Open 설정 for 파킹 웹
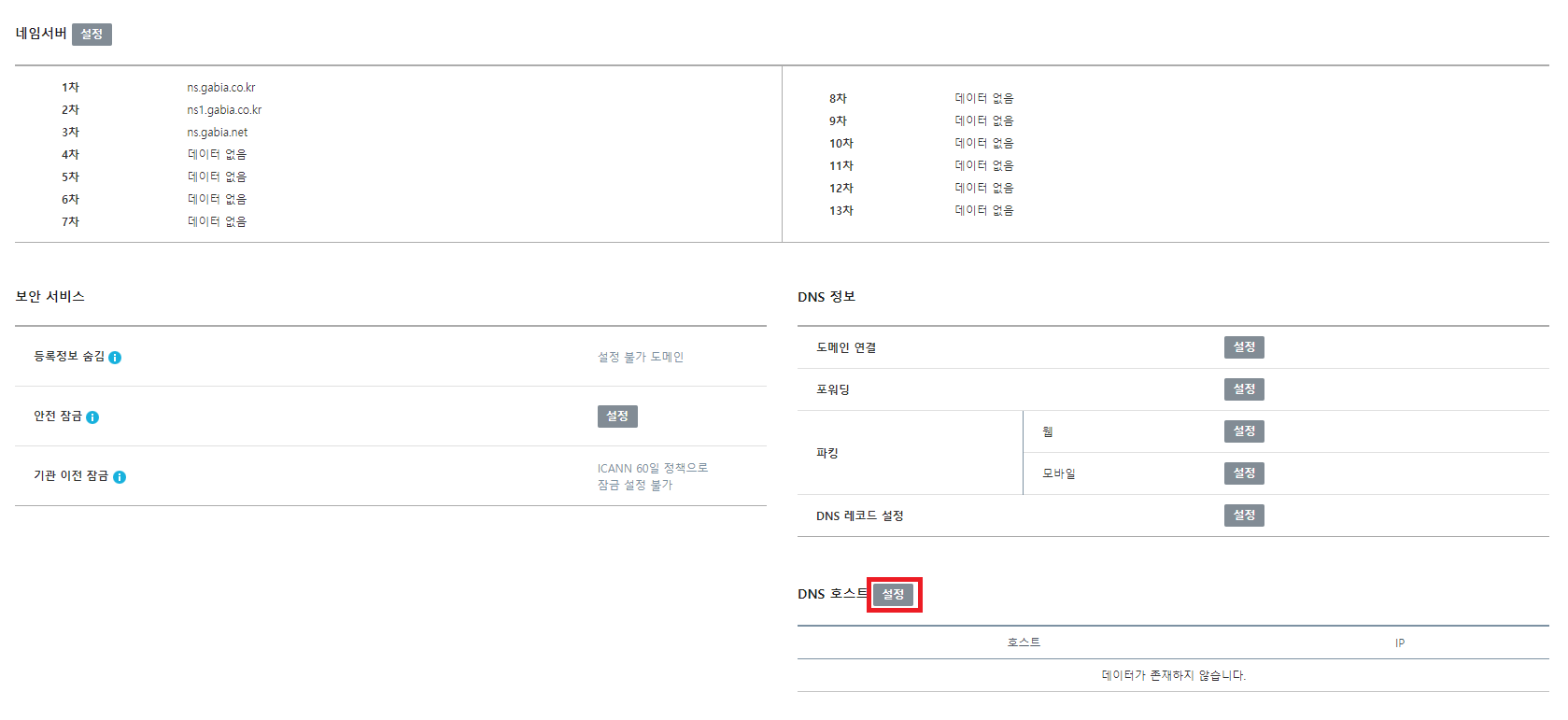 pyautogui.click(x=1244, y=431)
